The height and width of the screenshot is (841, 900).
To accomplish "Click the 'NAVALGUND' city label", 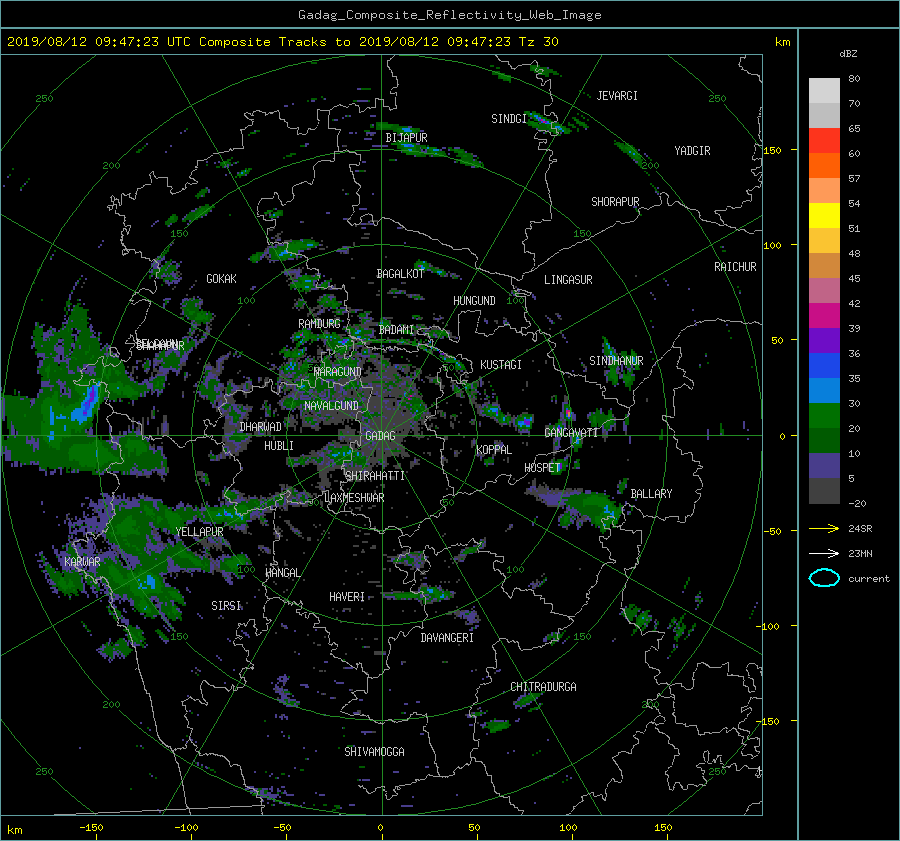I will pyautogui.click(x=331, y=406).
